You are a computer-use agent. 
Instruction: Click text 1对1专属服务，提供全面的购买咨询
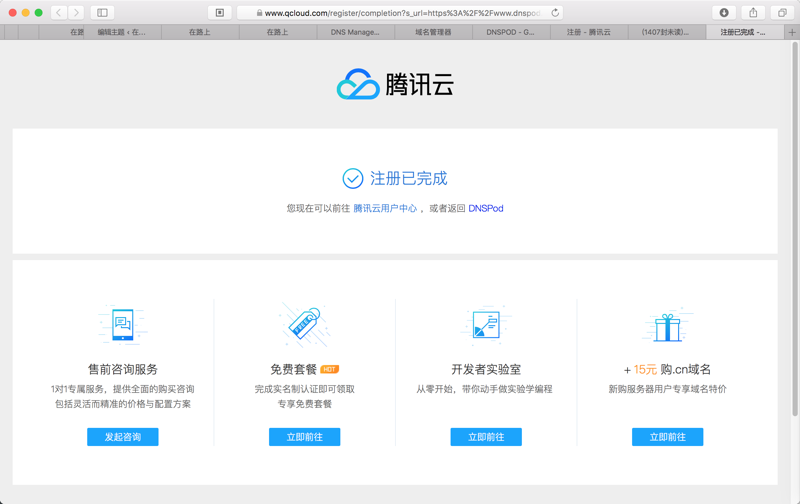pyautogui.click(x=122, y=389)
